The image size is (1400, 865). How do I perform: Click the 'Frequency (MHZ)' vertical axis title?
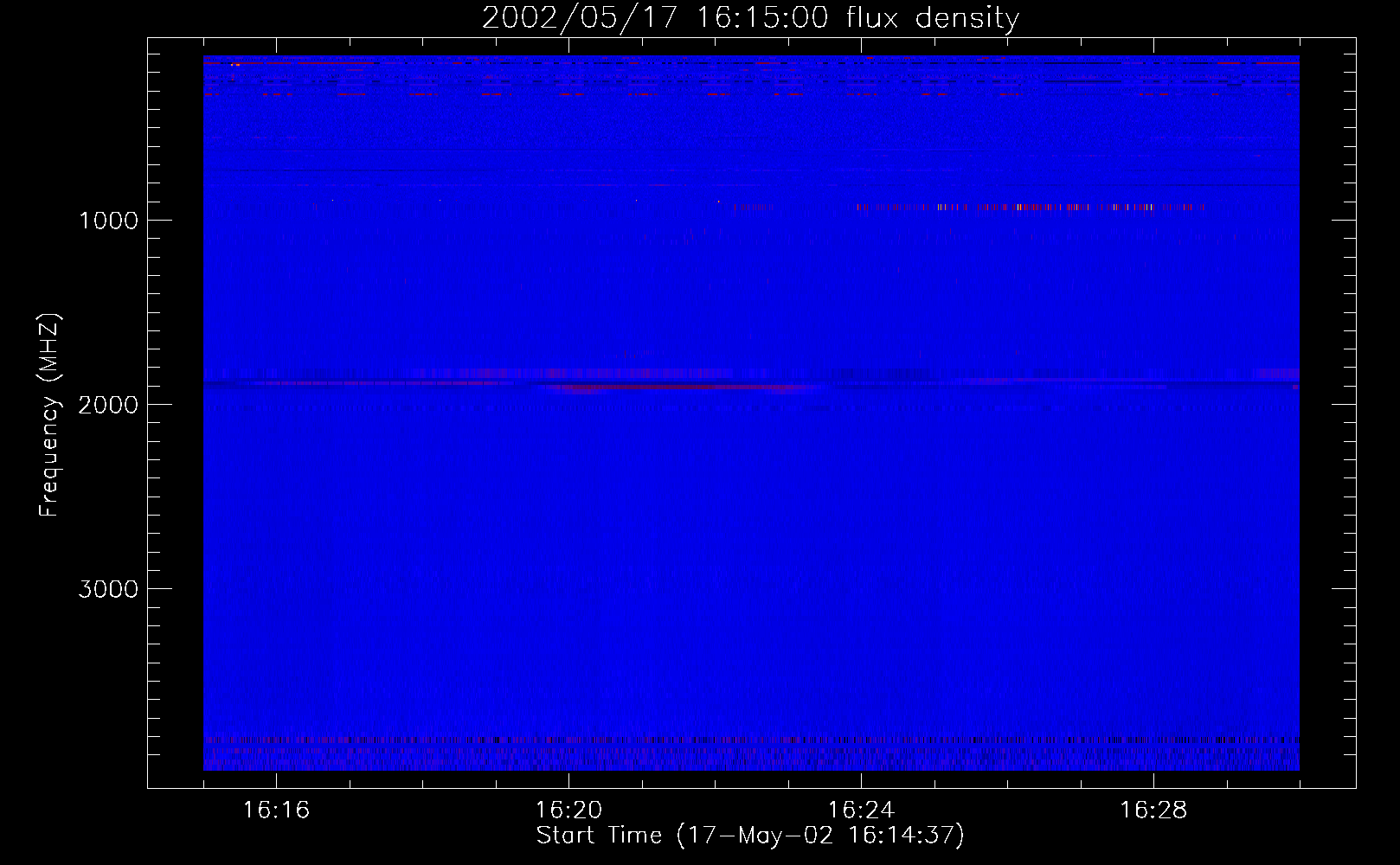click(x=49, y=415)
